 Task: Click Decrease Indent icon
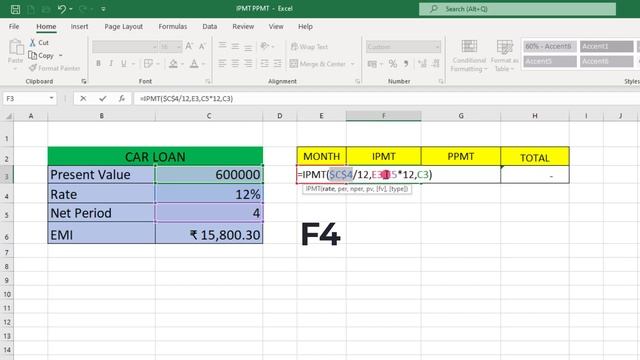[x=264, y=63]
